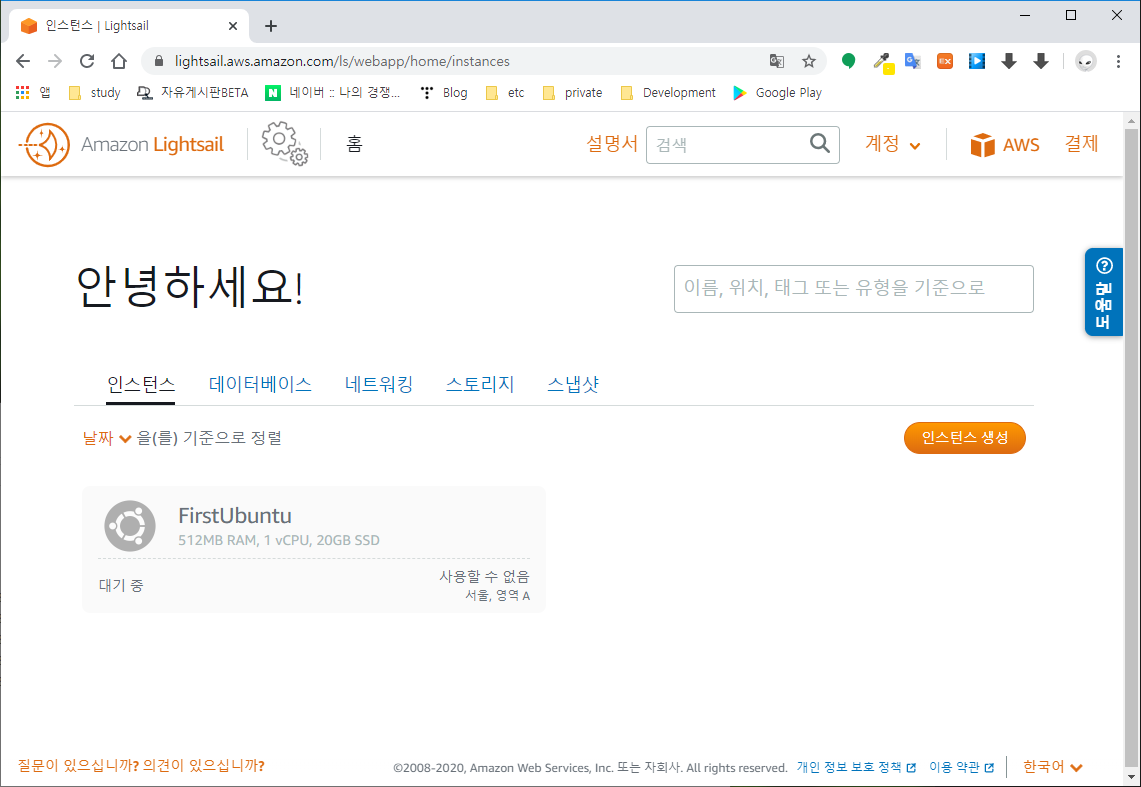
Task: Bookmark the page with the star icon
Action: (808, 61)
